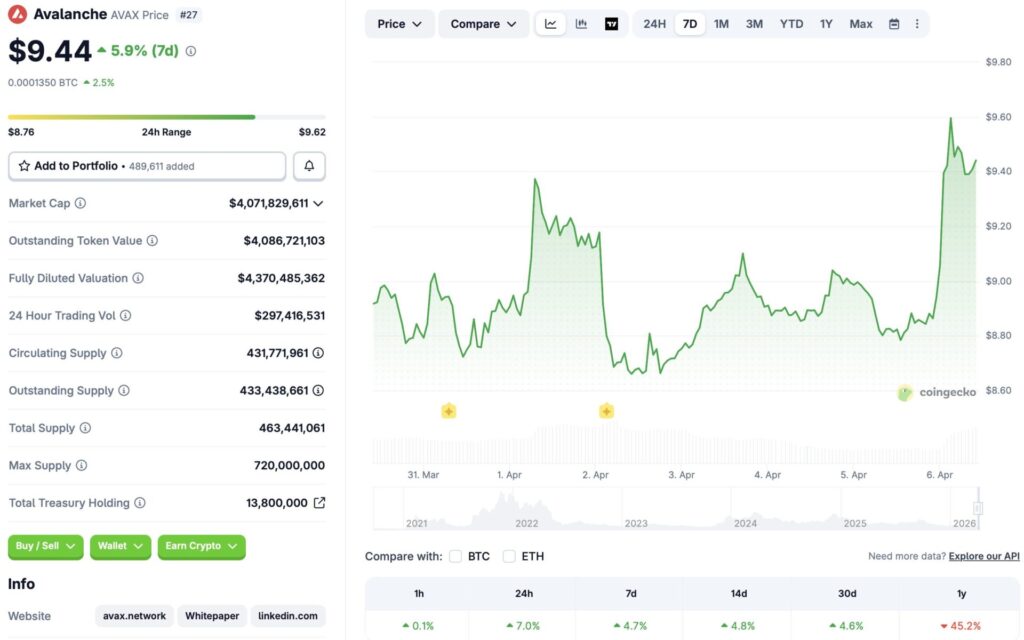
Task: Switch to the 1M timeframe tab
Action: coord(722,23)
